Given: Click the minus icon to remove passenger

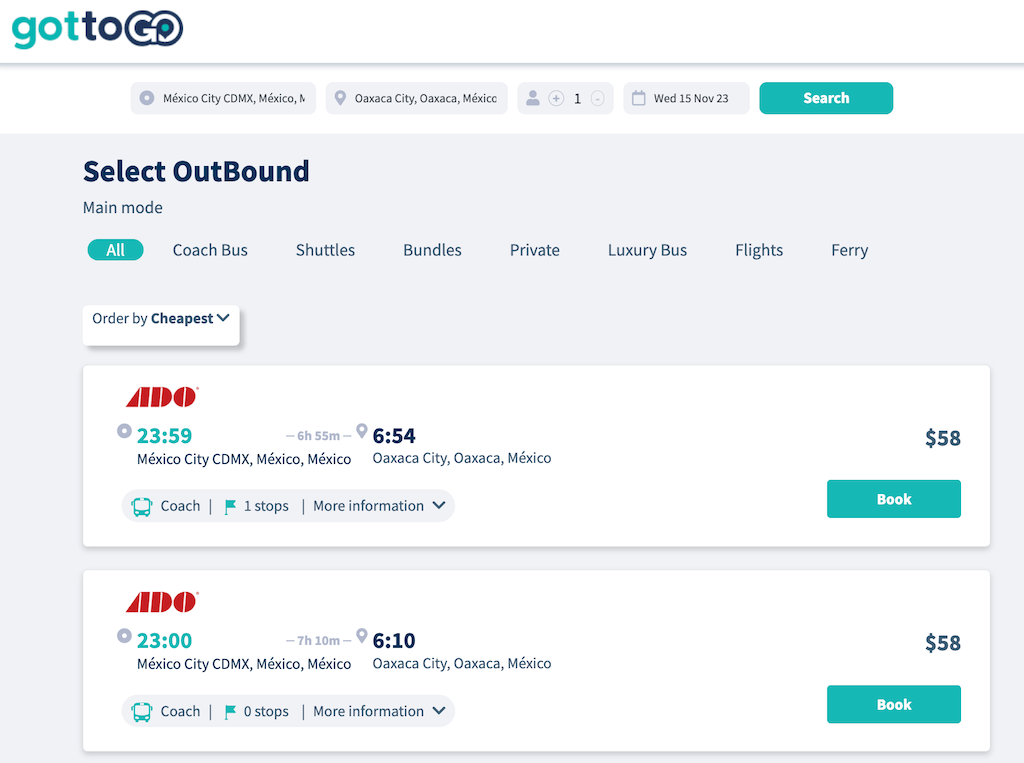Looking at the screenshot, I should [597, 98].
